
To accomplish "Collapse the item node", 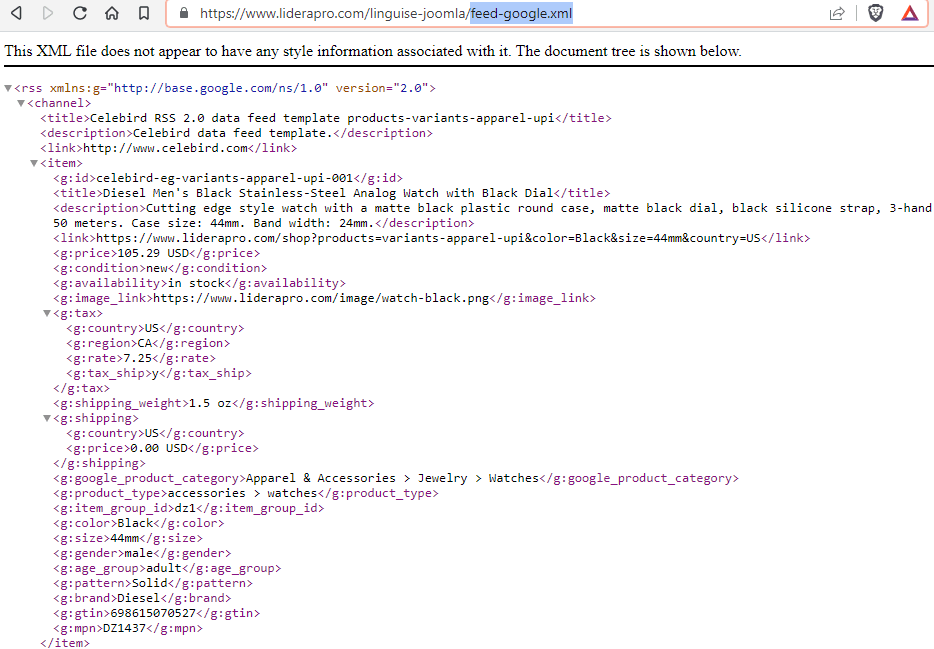I will tap(35, 163).
